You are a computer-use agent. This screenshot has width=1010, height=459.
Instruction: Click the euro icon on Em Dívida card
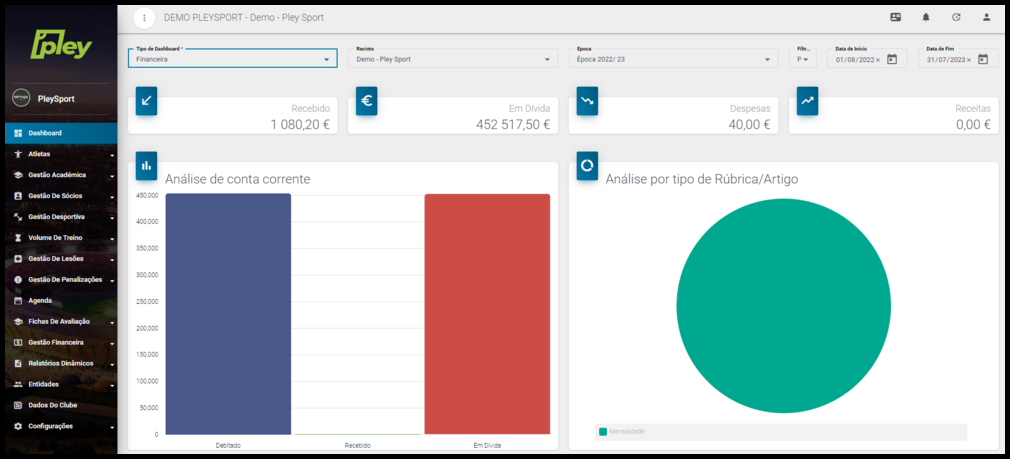(x=367, y=100)
